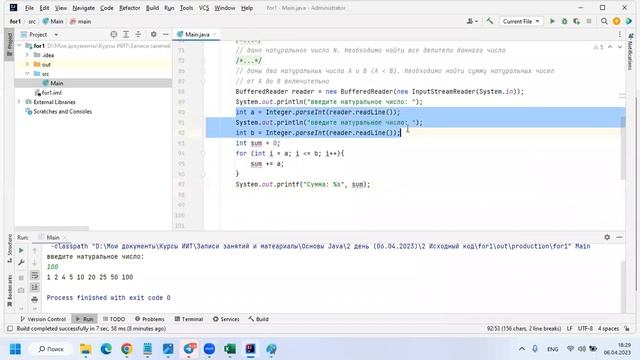Toggle the Project side tool button
Screen dimensions: 640x360
coord(9,44)
